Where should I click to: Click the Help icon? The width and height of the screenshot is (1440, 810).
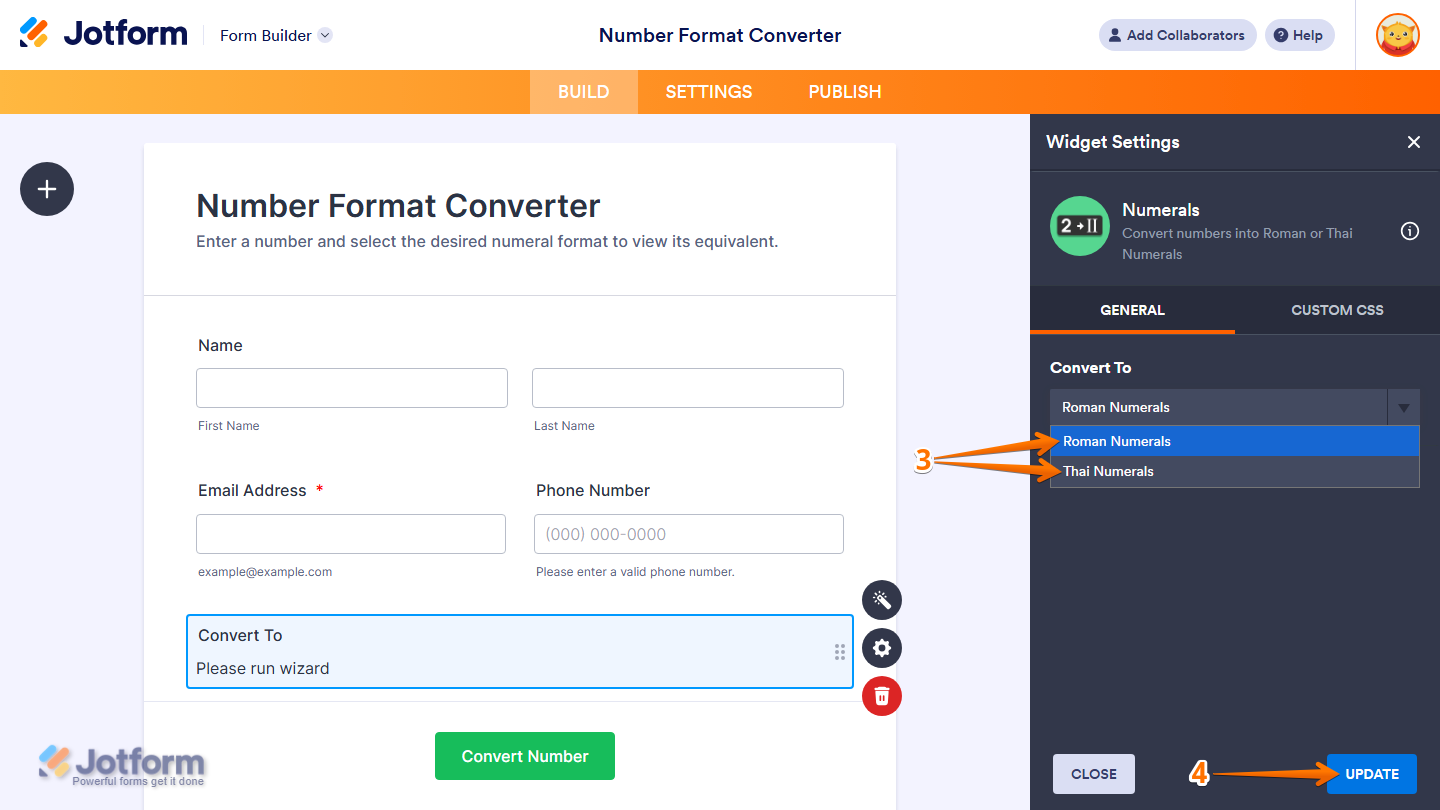tap(1299, 35)
